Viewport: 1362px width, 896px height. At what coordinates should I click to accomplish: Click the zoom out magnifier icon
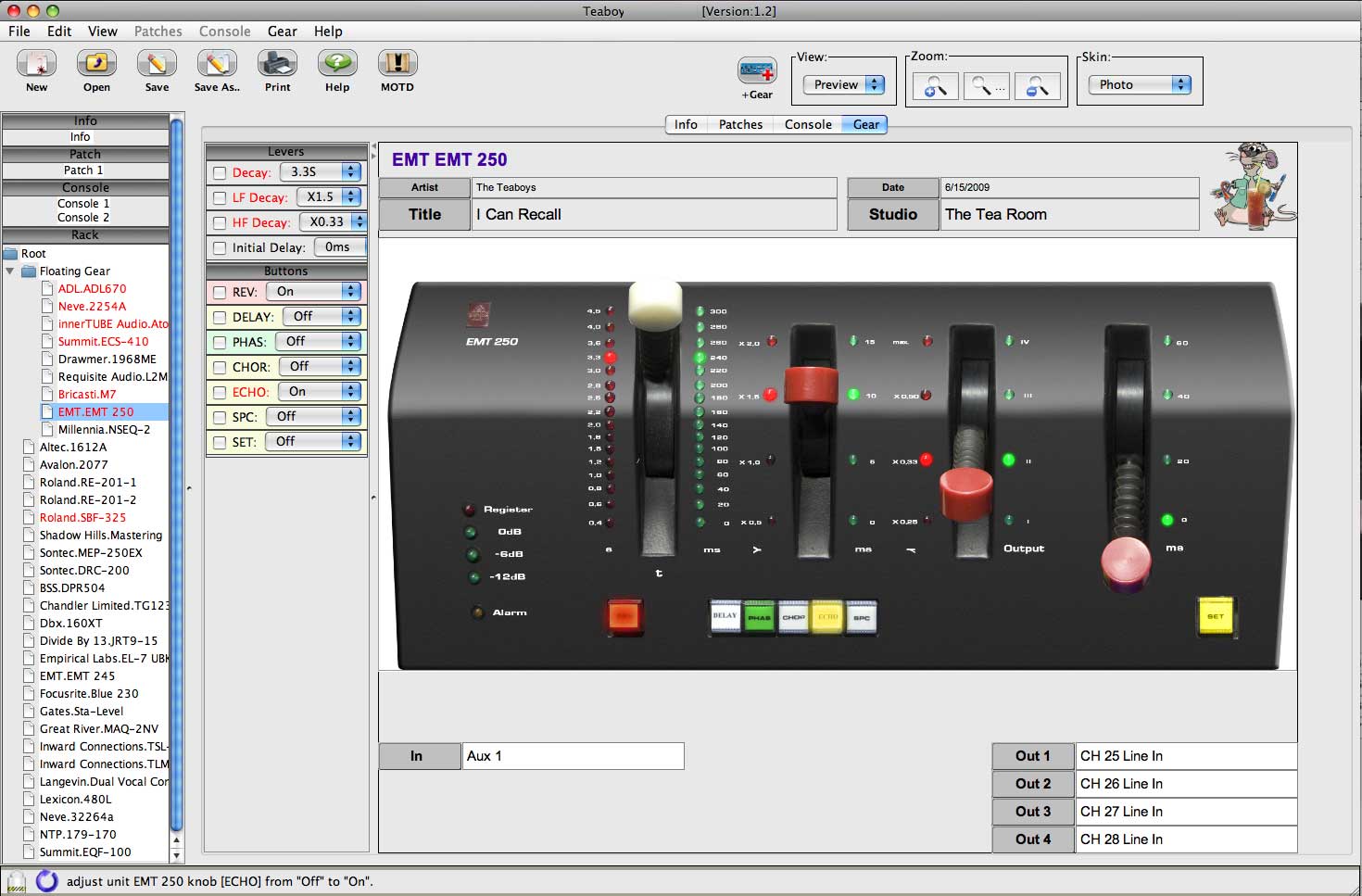click(x=1038, y=86)
